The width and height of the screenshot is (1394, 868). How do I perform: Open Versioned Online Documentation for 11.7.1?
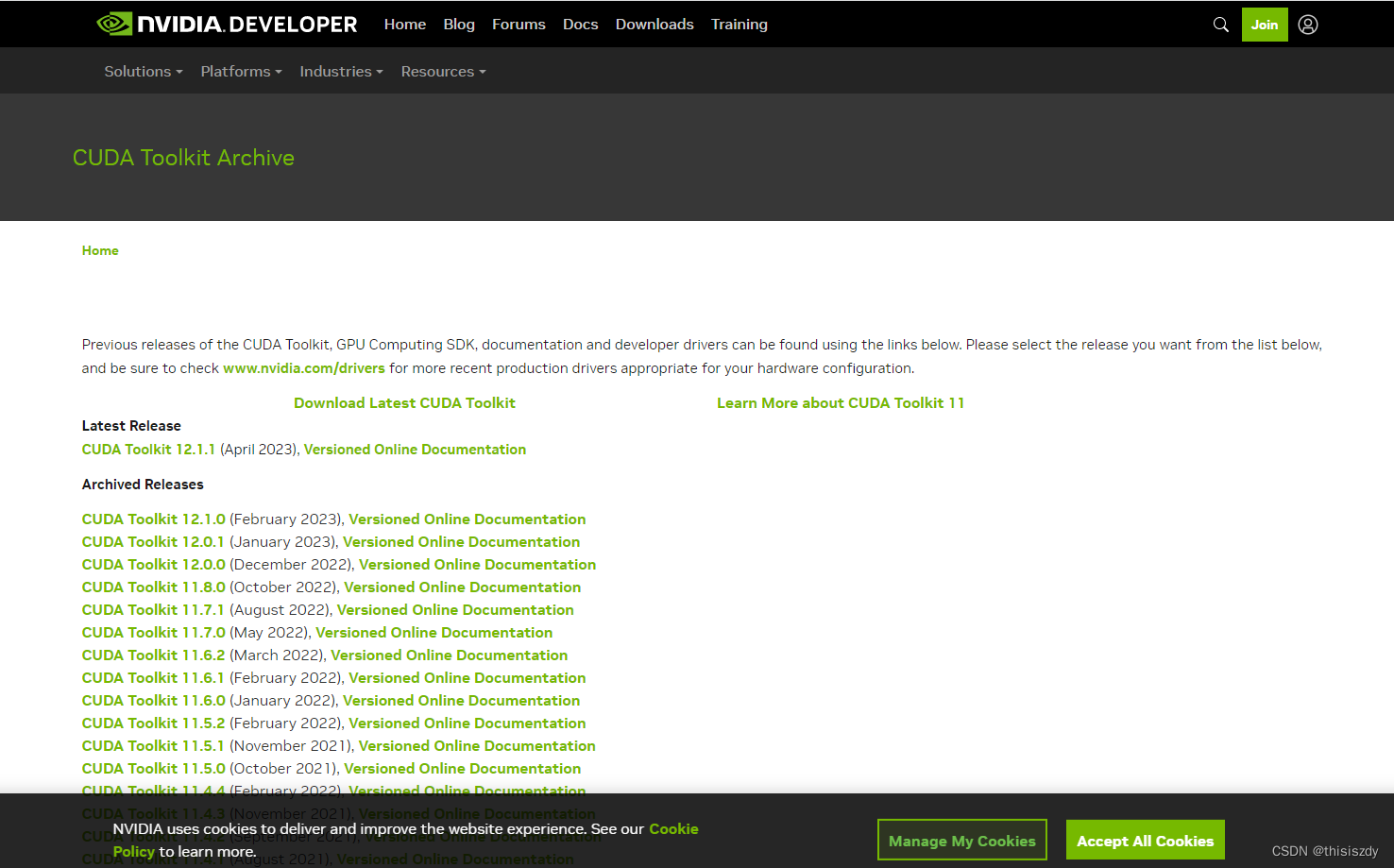pos(455,610)
